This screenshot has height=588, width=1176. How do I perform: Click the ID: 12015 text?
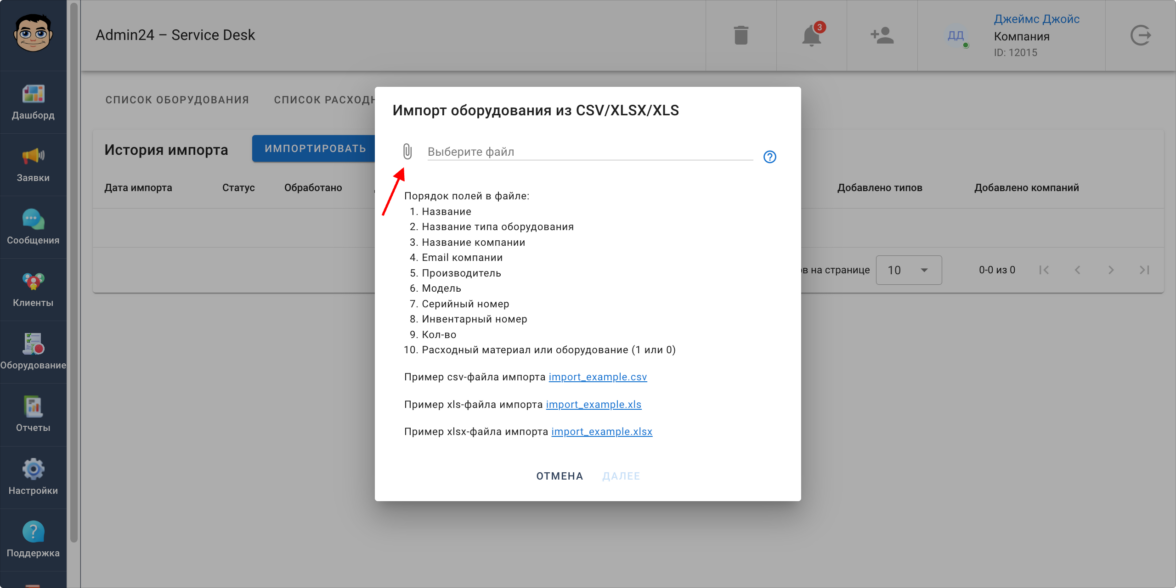tap(1016, 52)
